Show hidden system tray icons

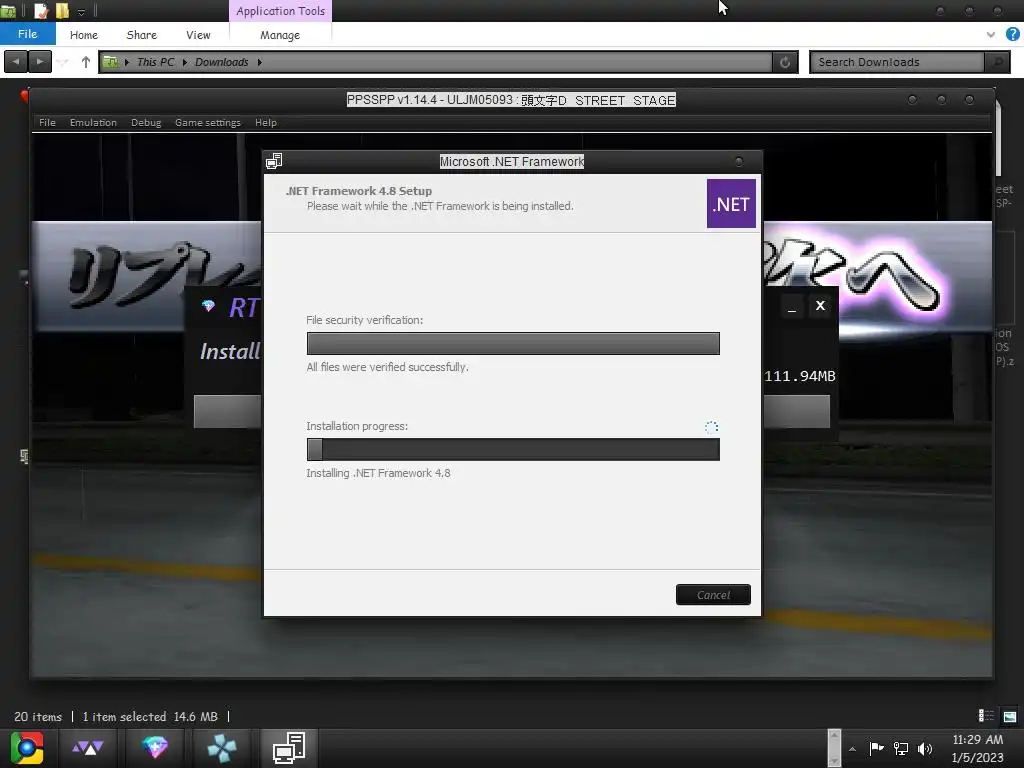pyautogui.click(x=852, y=749)
